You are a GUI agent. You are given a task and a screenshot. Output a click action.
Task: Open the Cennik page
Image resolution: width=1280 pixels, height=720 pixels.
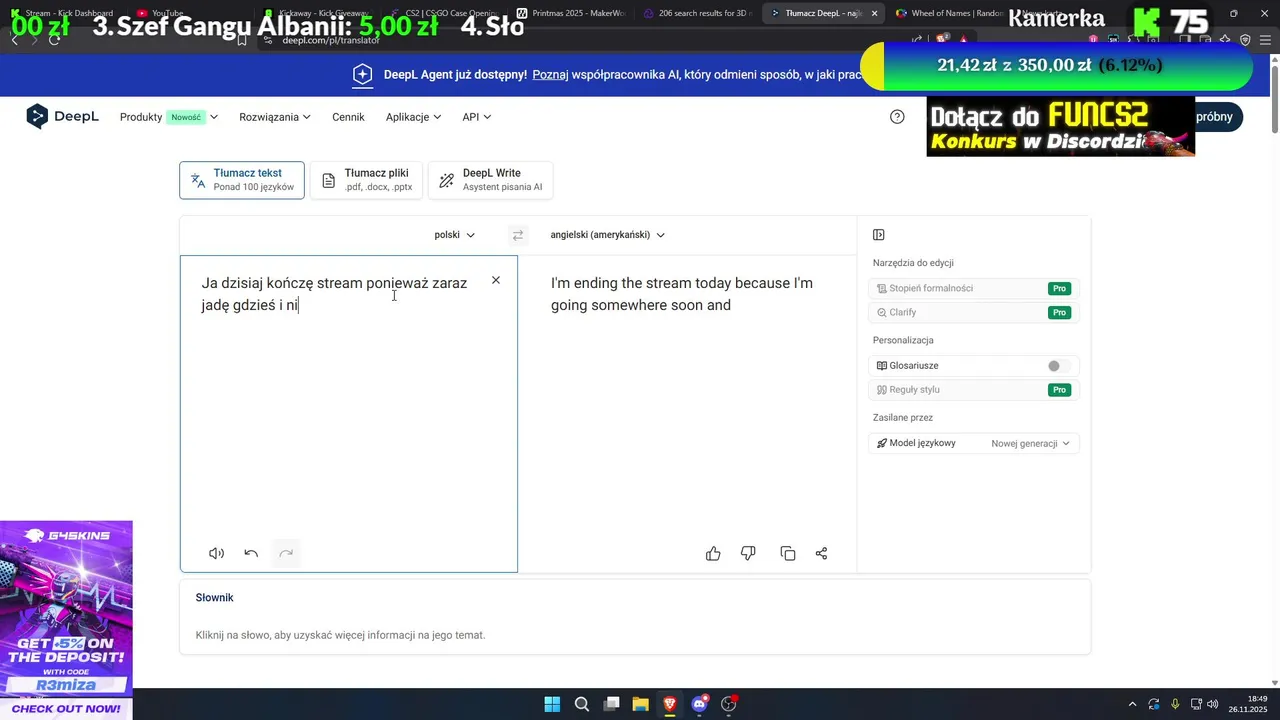coord(348,117)
